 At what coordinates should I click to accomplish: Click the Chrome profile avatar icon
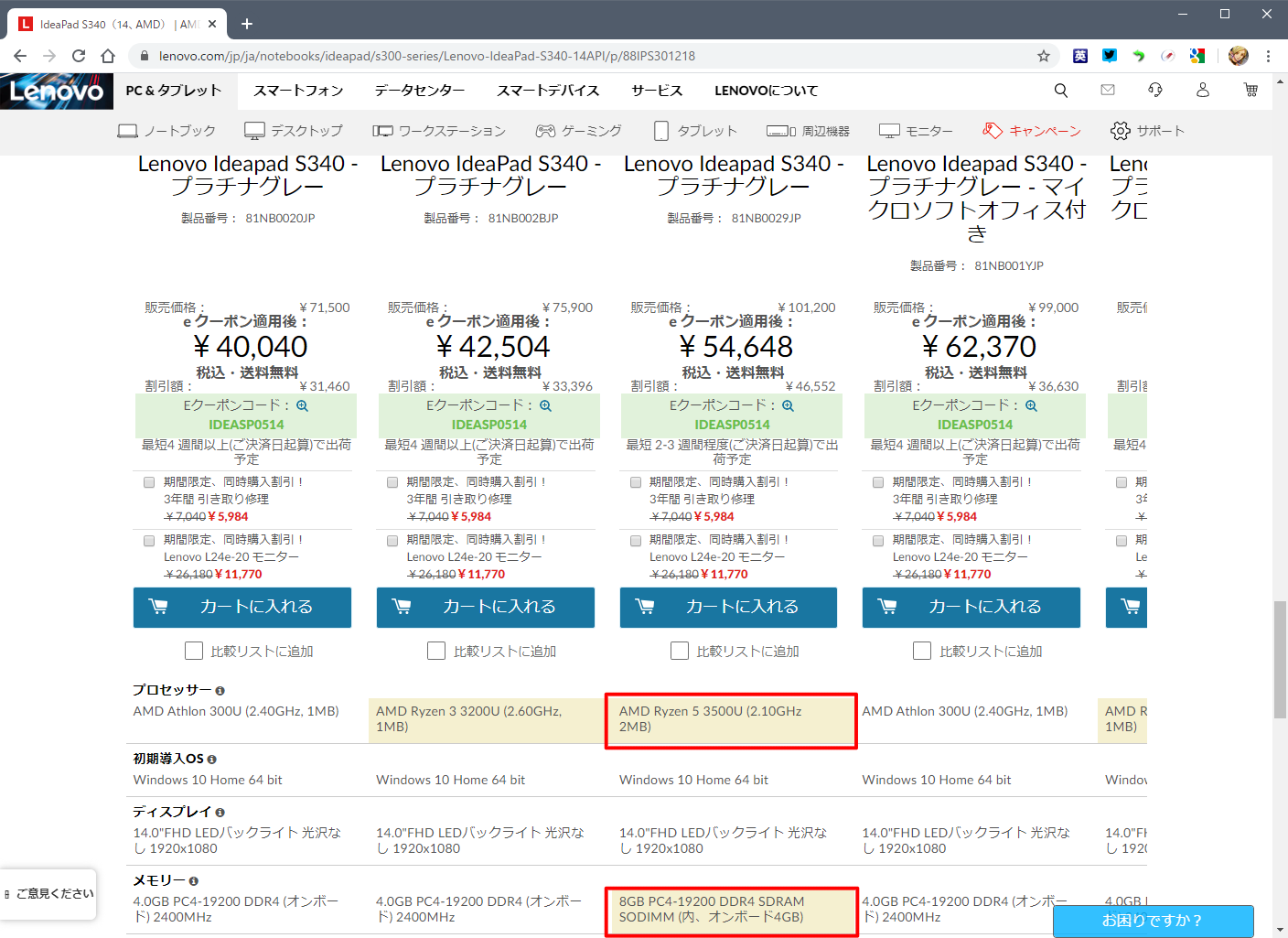[x=1239, y=56]
